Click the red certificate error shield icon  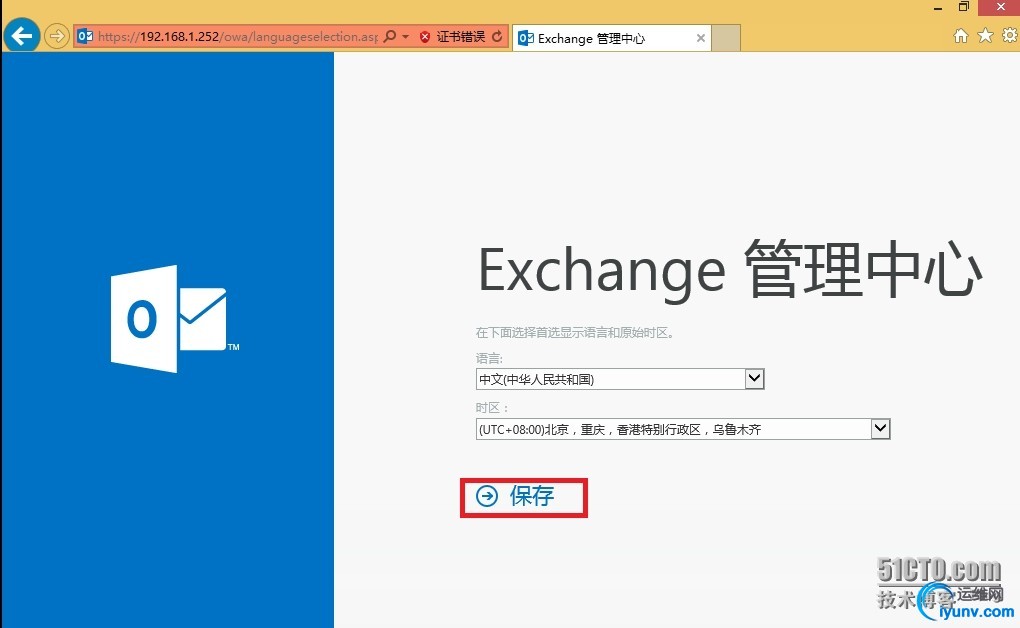(425, 37)
